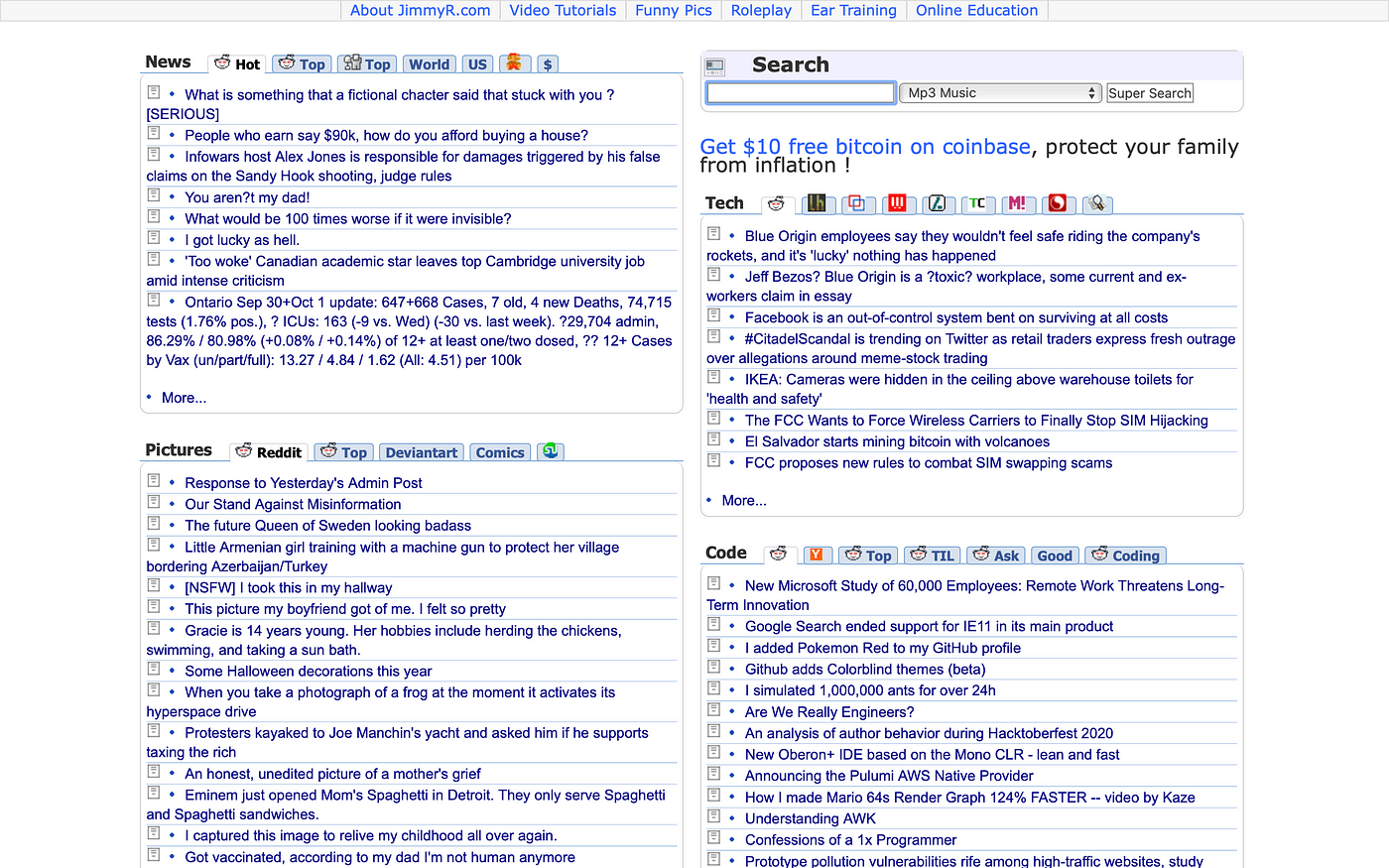
Task: Open the Mario icon tab in News
Action: [514, 62]
